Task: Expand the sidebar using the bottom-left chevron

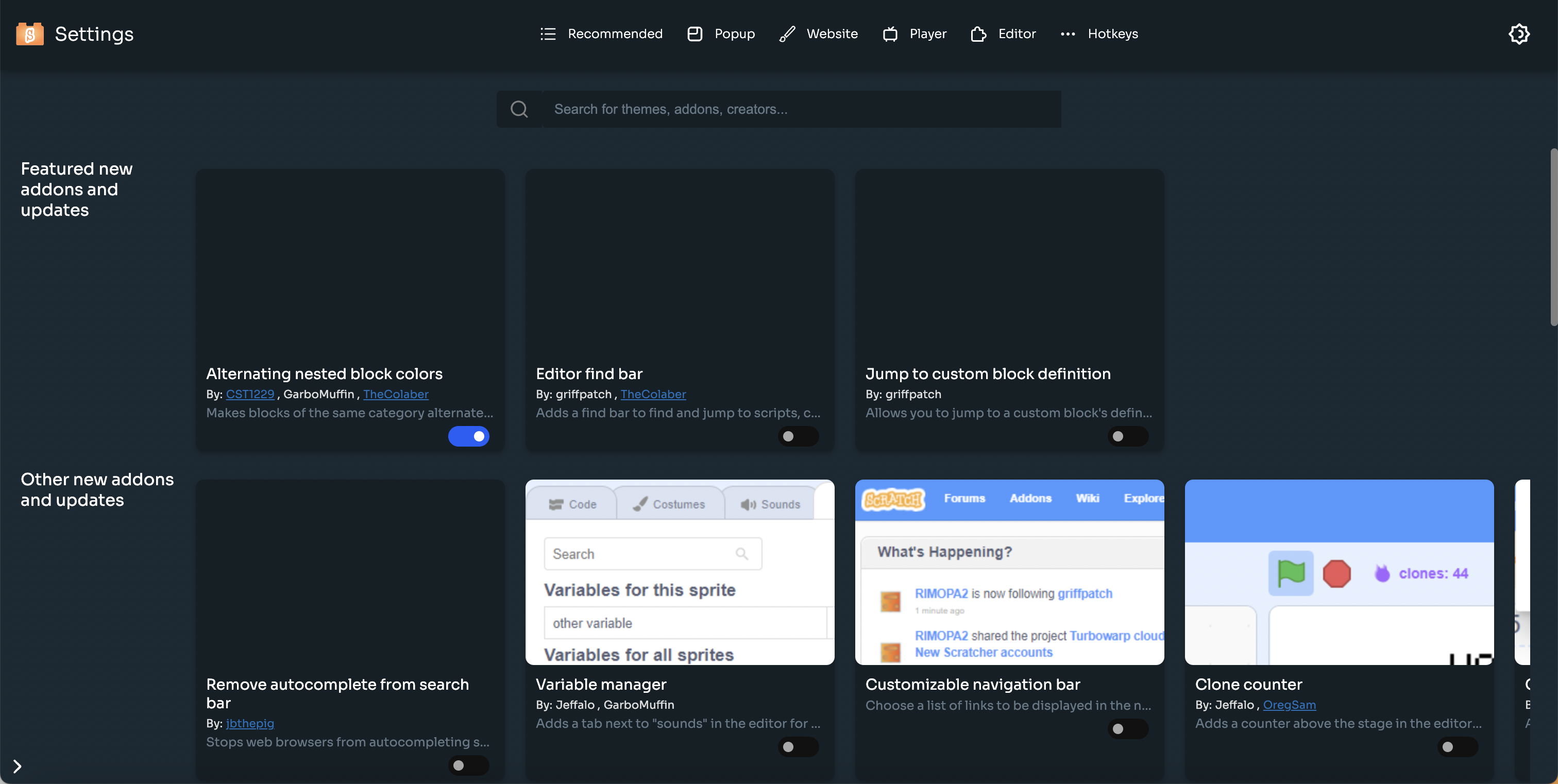Action: 17,766
